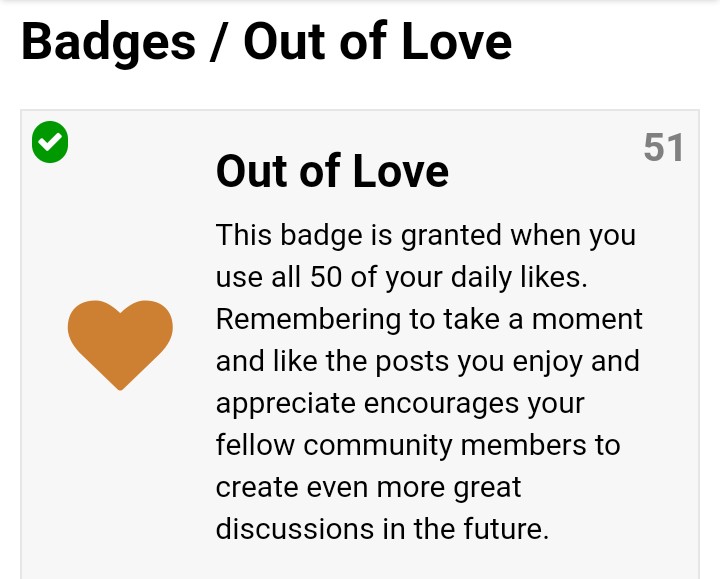Click the 'create even more great' line
720x579 pixels.
pyautogui.click(x=369, y=488)
